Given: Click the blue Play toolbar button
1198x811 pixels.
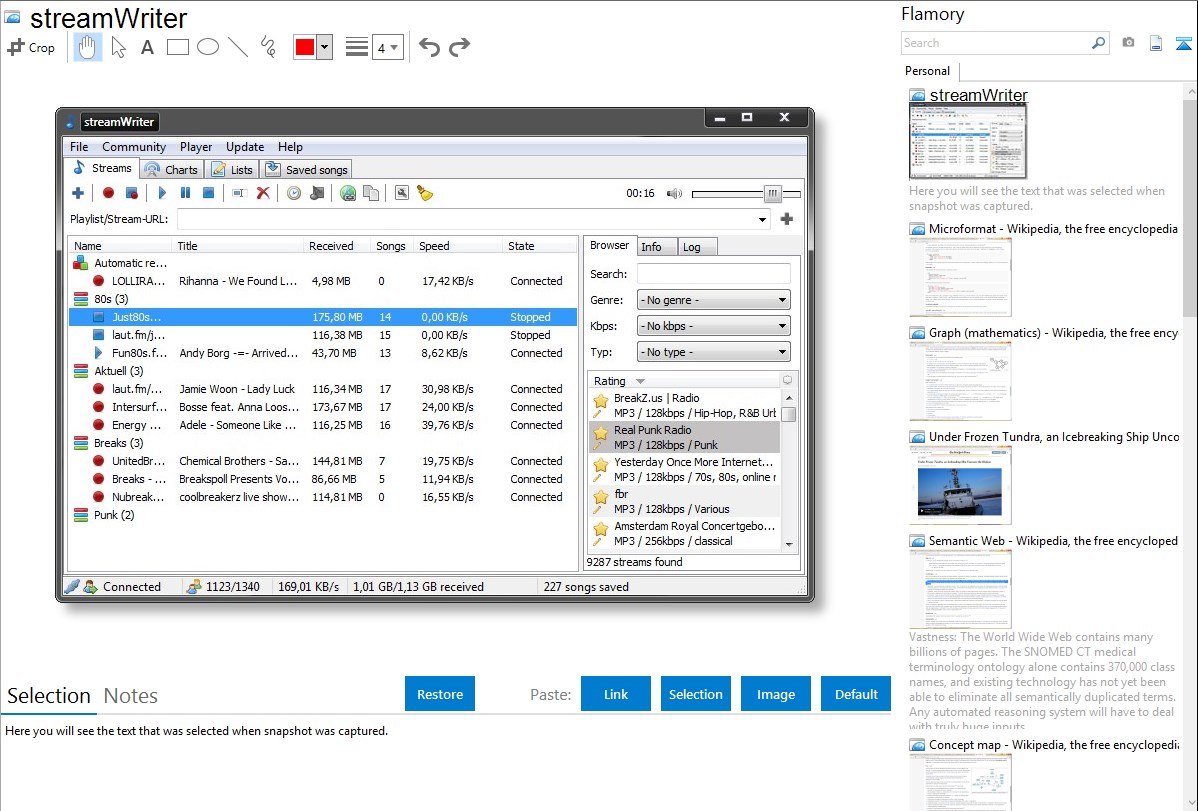Looking at the screenshot, I should coord(162,193).
